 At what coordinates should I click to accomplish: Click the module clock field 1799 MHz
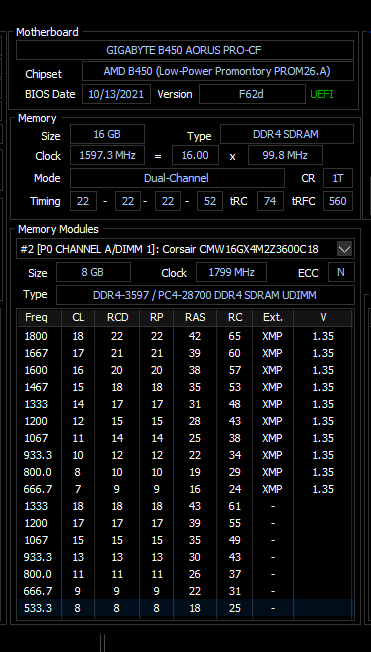(x=231, y=272)
